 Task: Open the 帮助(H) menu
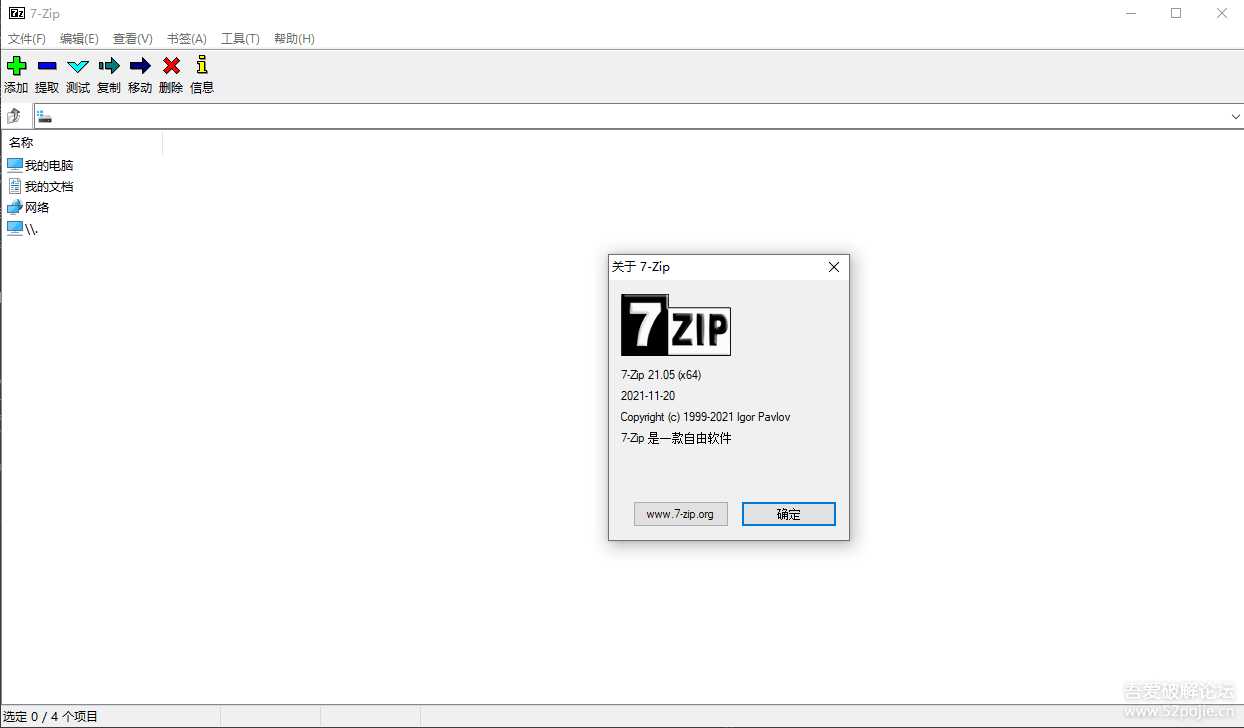[293, 38]
